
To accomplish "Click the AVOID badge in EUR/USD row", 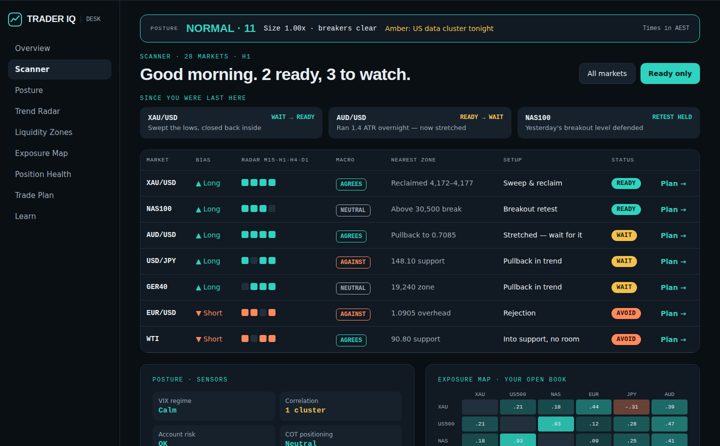I will (626, 313).
